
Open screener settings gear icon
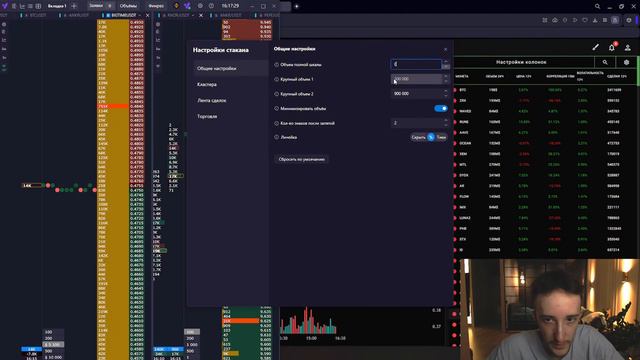coord(626,62)
